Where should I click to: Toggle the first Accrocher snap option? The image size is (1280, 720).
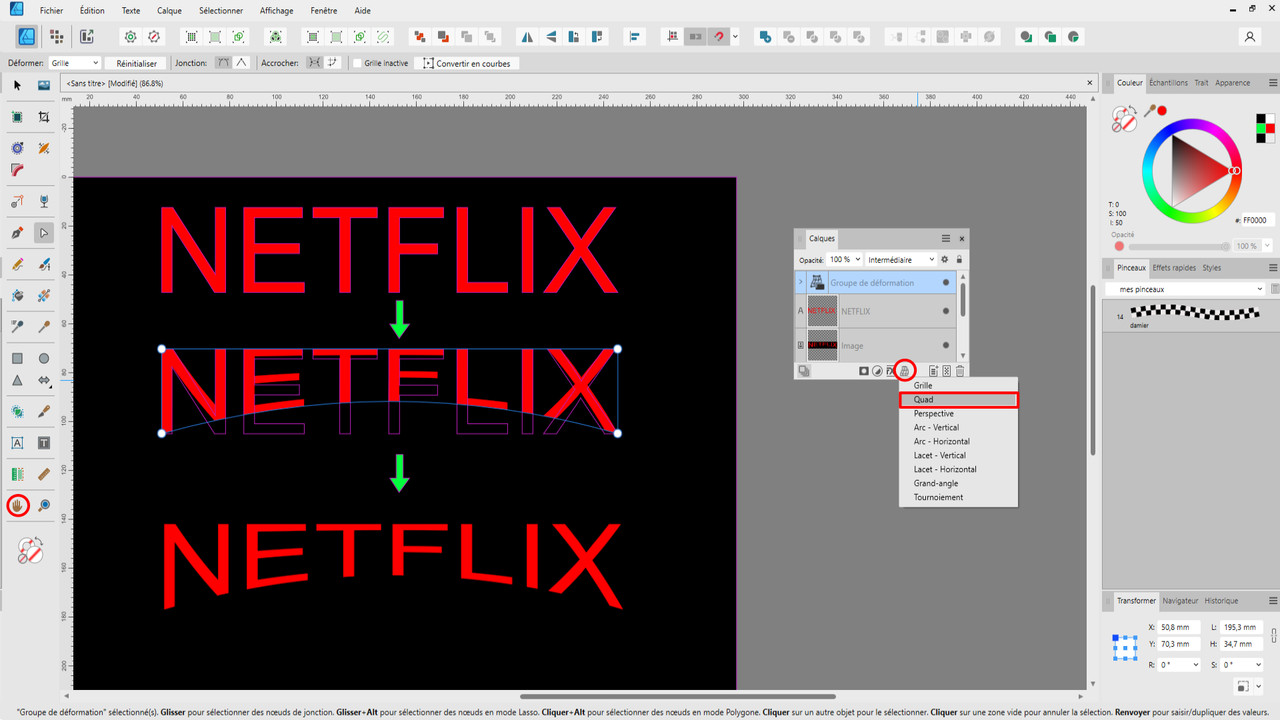tap(314, 63)
